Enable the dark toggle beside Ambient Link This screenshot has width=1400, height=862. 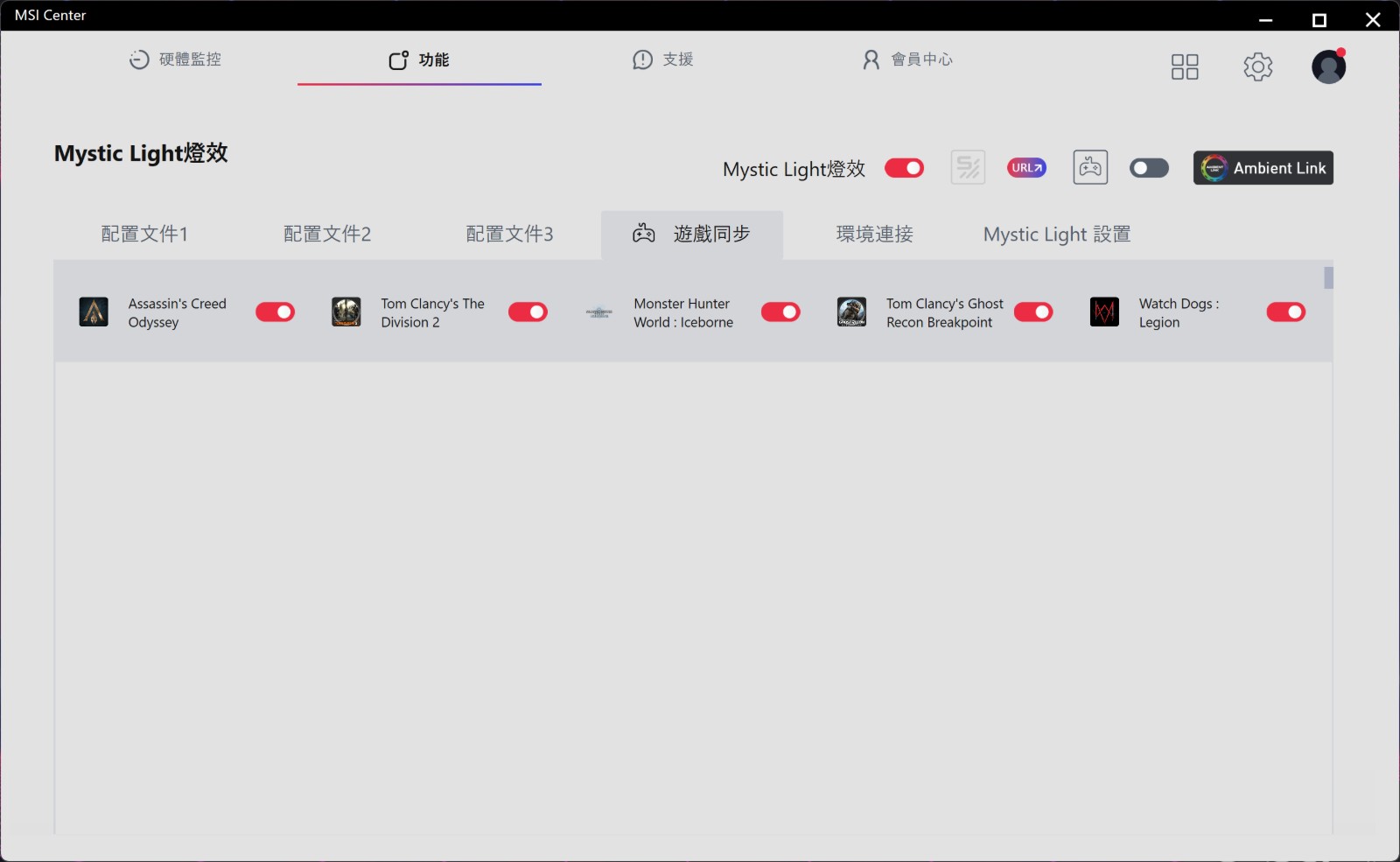(x=1149, y=168)
